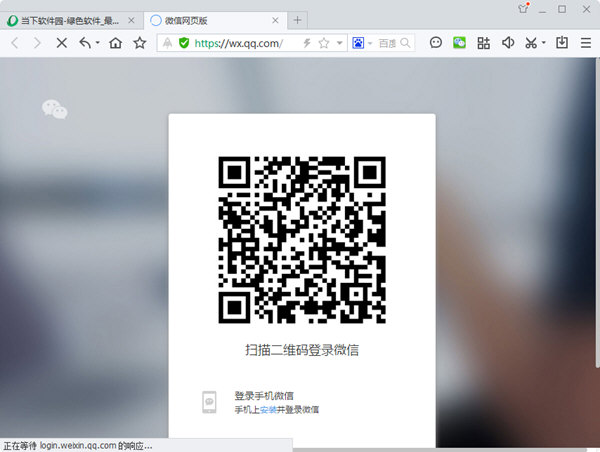600x452 pixels.
Task: Expand the screenshot tool dropdown arrow
Action: coord(544,42)
